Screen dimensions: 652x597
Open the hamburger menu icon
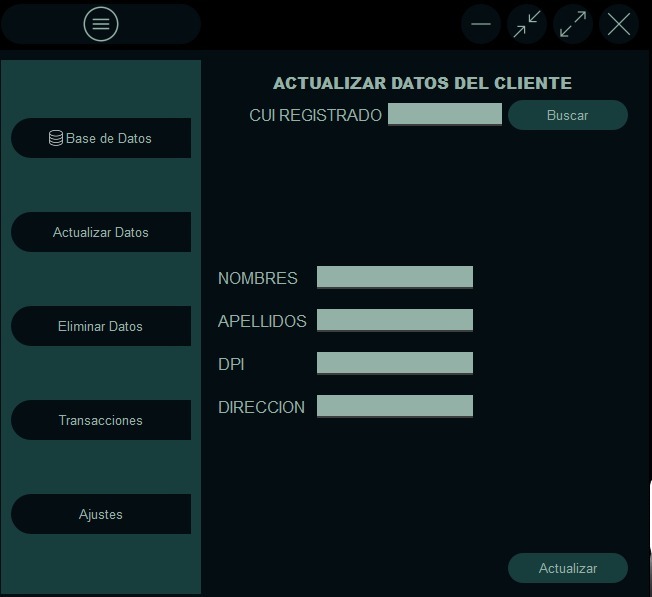pos(101,24)
